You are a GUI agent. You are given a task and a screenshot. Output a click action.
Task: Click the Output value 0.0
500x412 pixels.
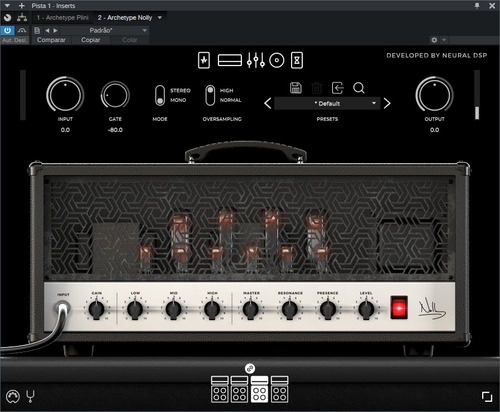coord(434,130)
